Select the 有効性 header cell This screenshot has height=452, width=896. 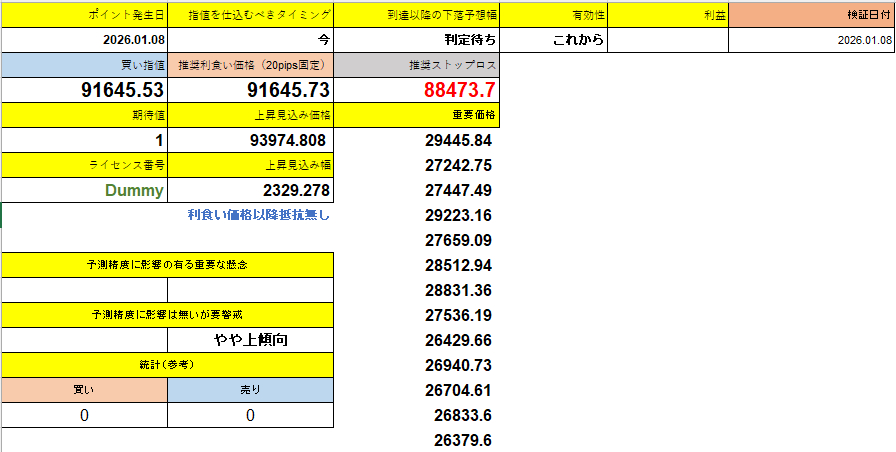pyautogui.click(x=554, y=15)
